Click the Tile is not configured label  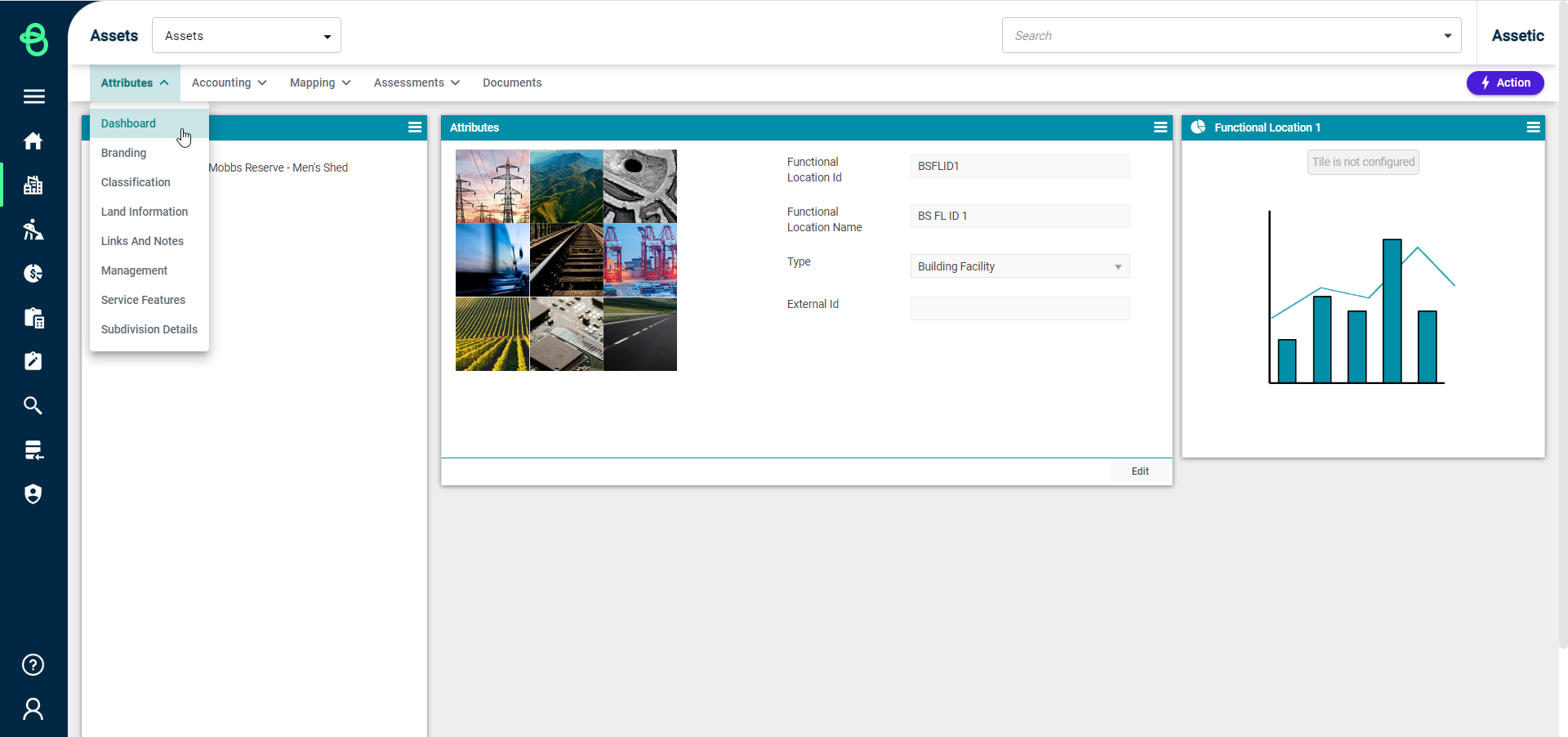tap(1363, 162)
